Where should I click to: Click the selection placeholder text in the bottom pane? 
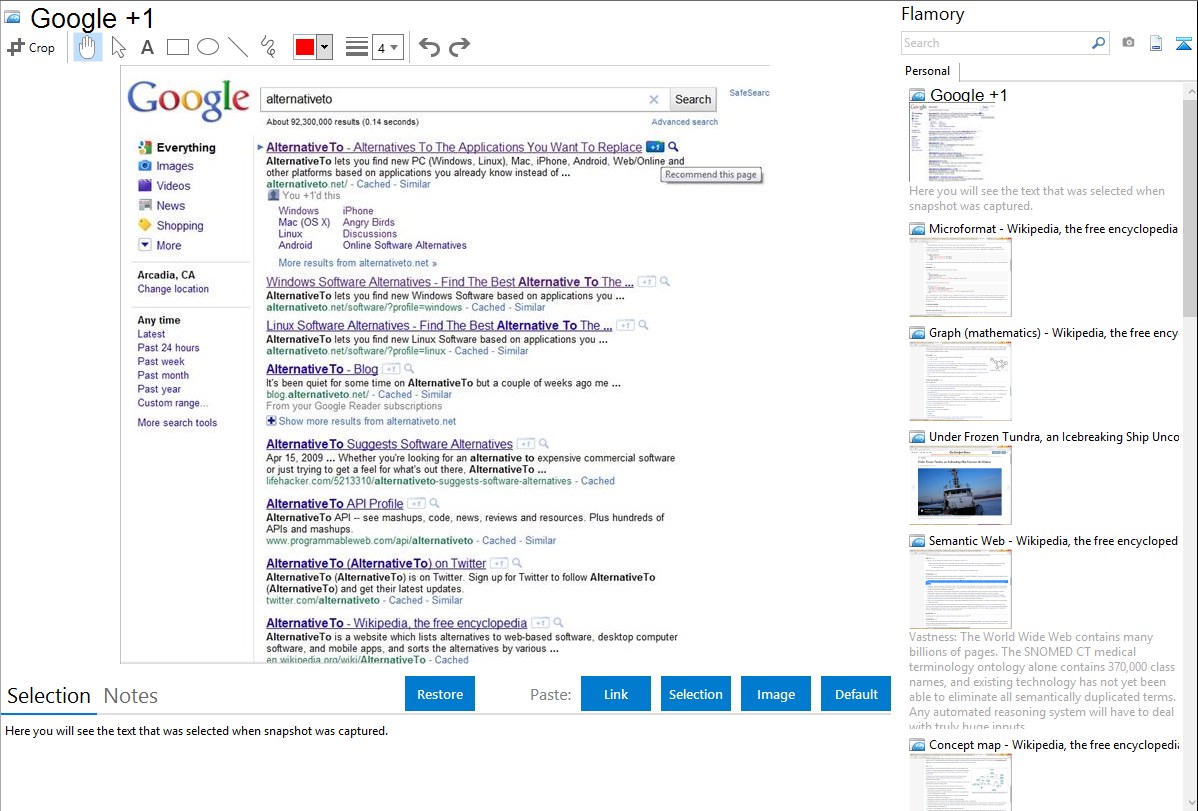click(x=196, y=732)
